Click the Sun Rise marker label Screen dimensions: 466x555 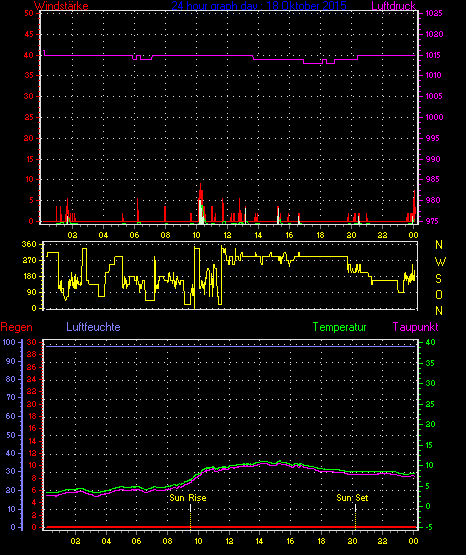click(x=188, y=498)
